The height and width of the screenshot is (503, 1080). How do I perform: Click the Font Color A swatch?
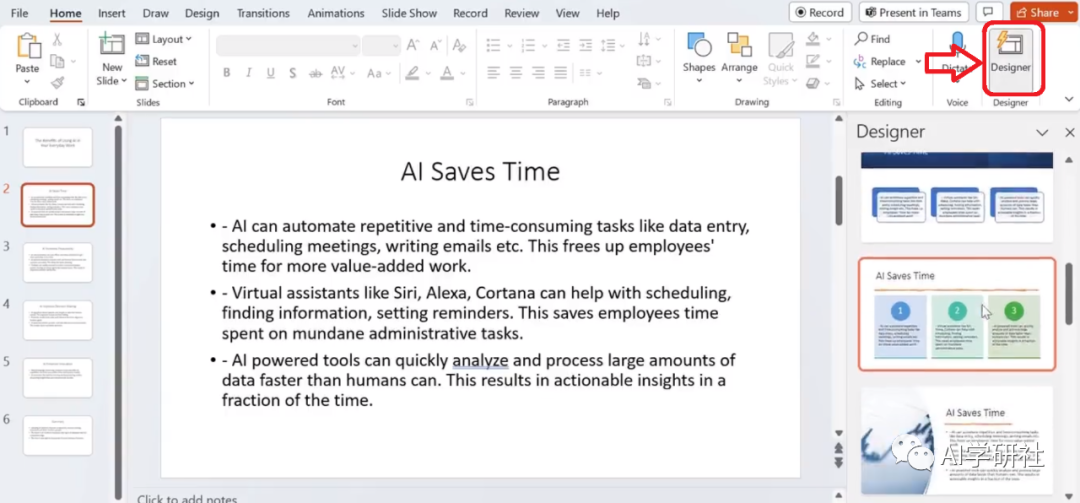coord(447,72)
